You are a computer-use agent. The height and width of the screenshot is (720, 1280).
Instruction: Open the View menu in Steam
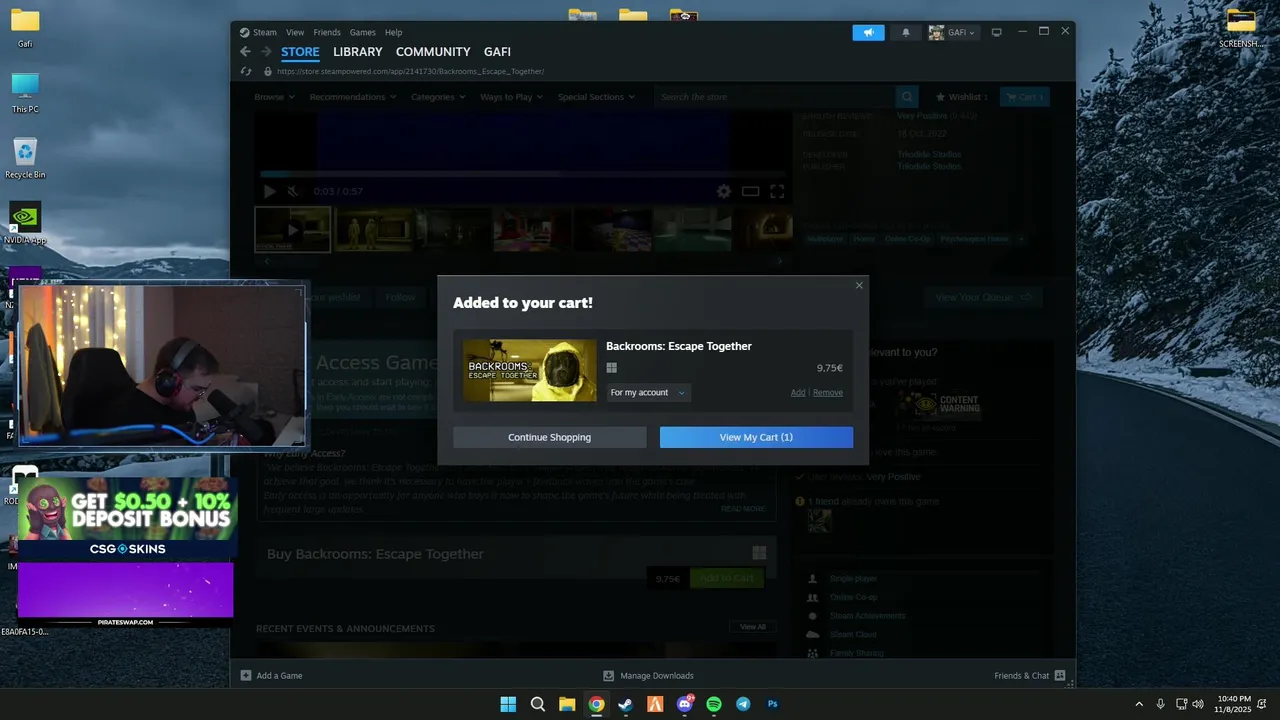(x=295, y=32)
